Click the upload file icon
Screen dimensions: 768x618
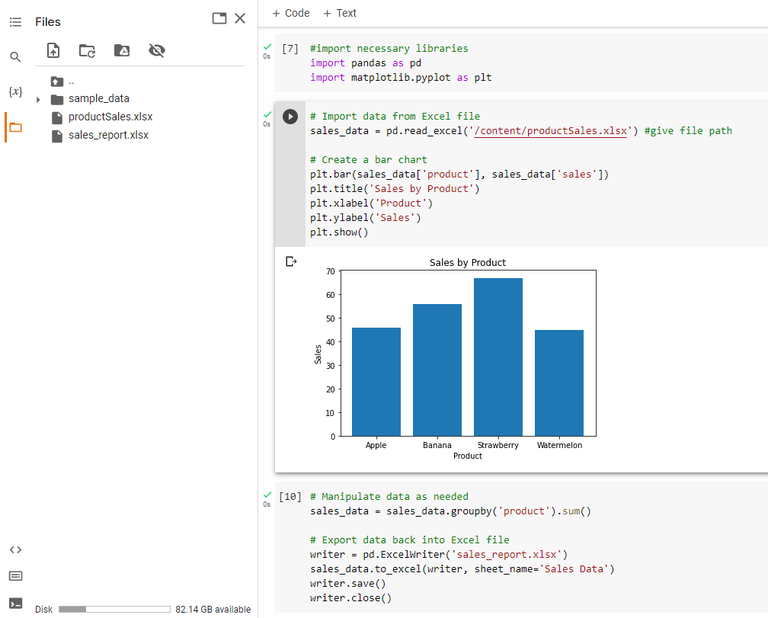pos(54,50)
